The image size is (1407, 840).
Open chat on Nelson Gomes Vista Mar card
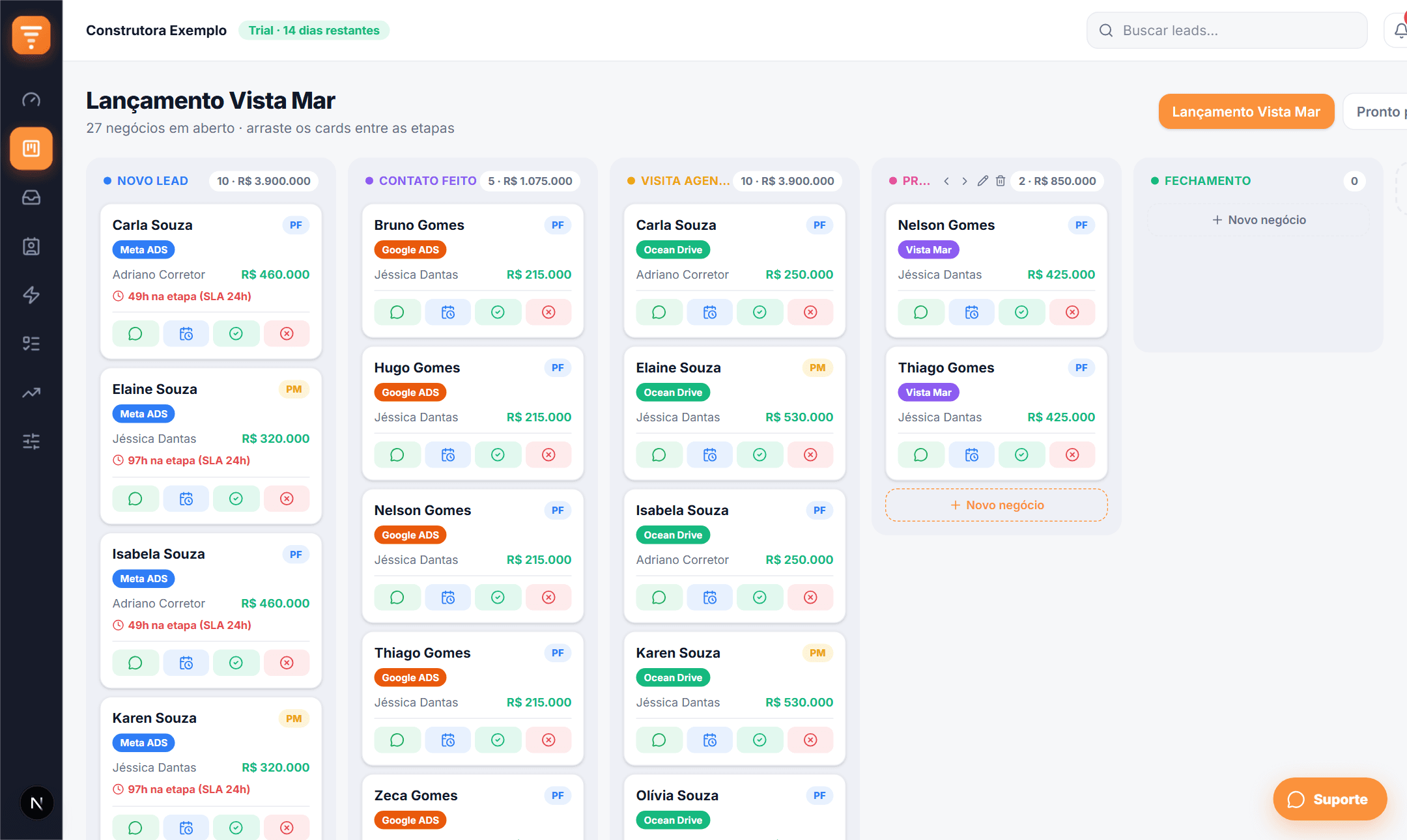[921, 312]
